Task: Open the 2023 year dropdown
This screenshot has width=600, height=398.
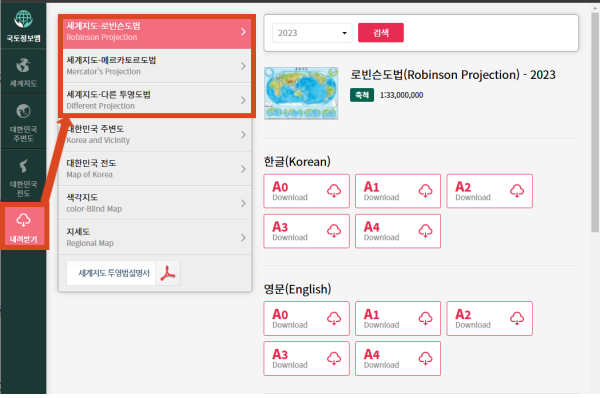Action: coord(312,33)
